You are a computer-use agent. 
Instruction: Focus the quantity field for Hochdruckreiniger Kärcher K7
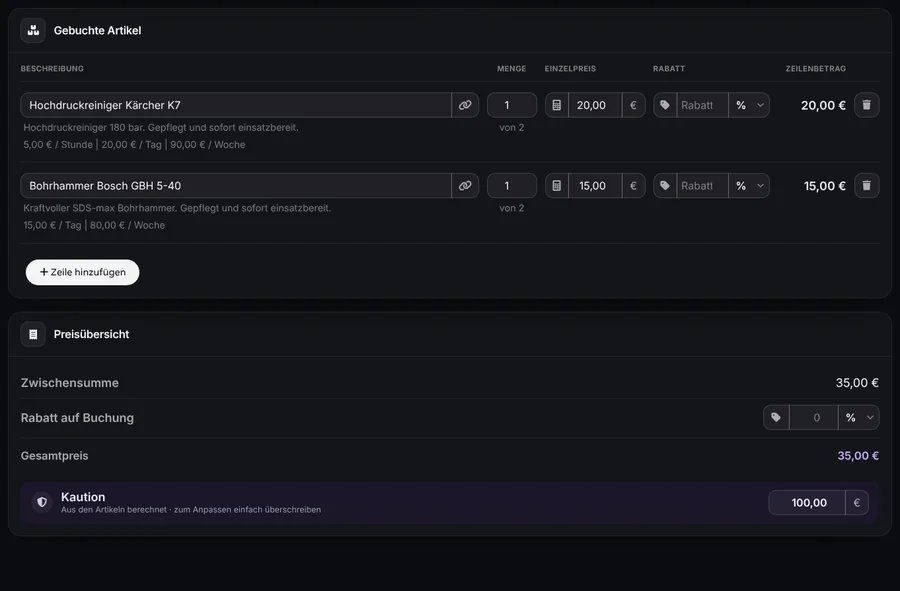512,105
